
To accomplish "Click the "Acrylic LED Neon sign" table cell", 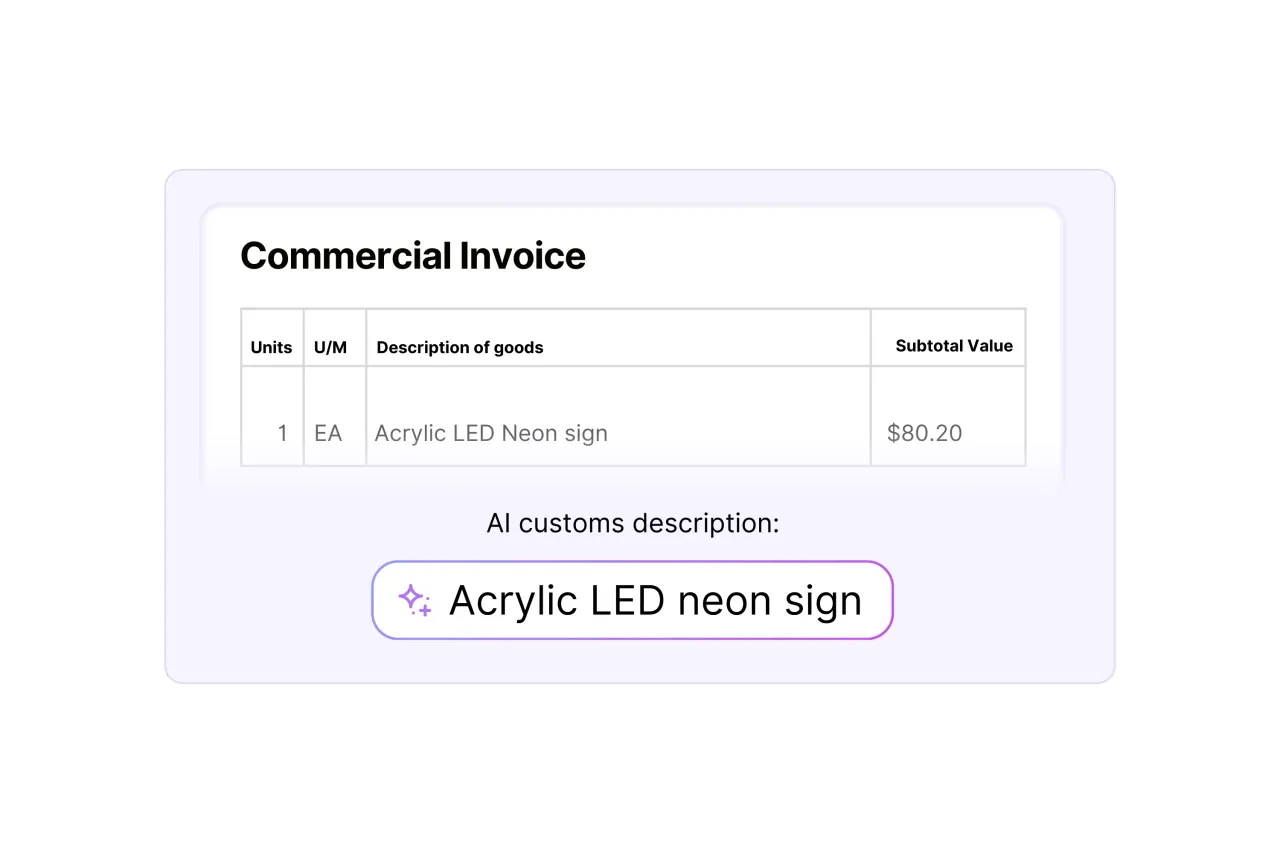I will 491,433.
